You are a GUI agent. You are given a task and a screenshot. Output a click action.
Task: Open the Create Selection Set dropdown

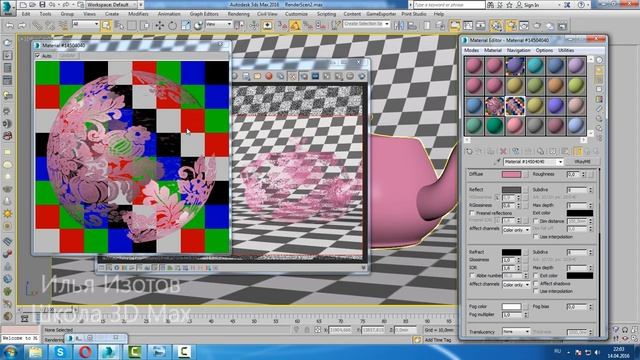[x=366, y=24]
